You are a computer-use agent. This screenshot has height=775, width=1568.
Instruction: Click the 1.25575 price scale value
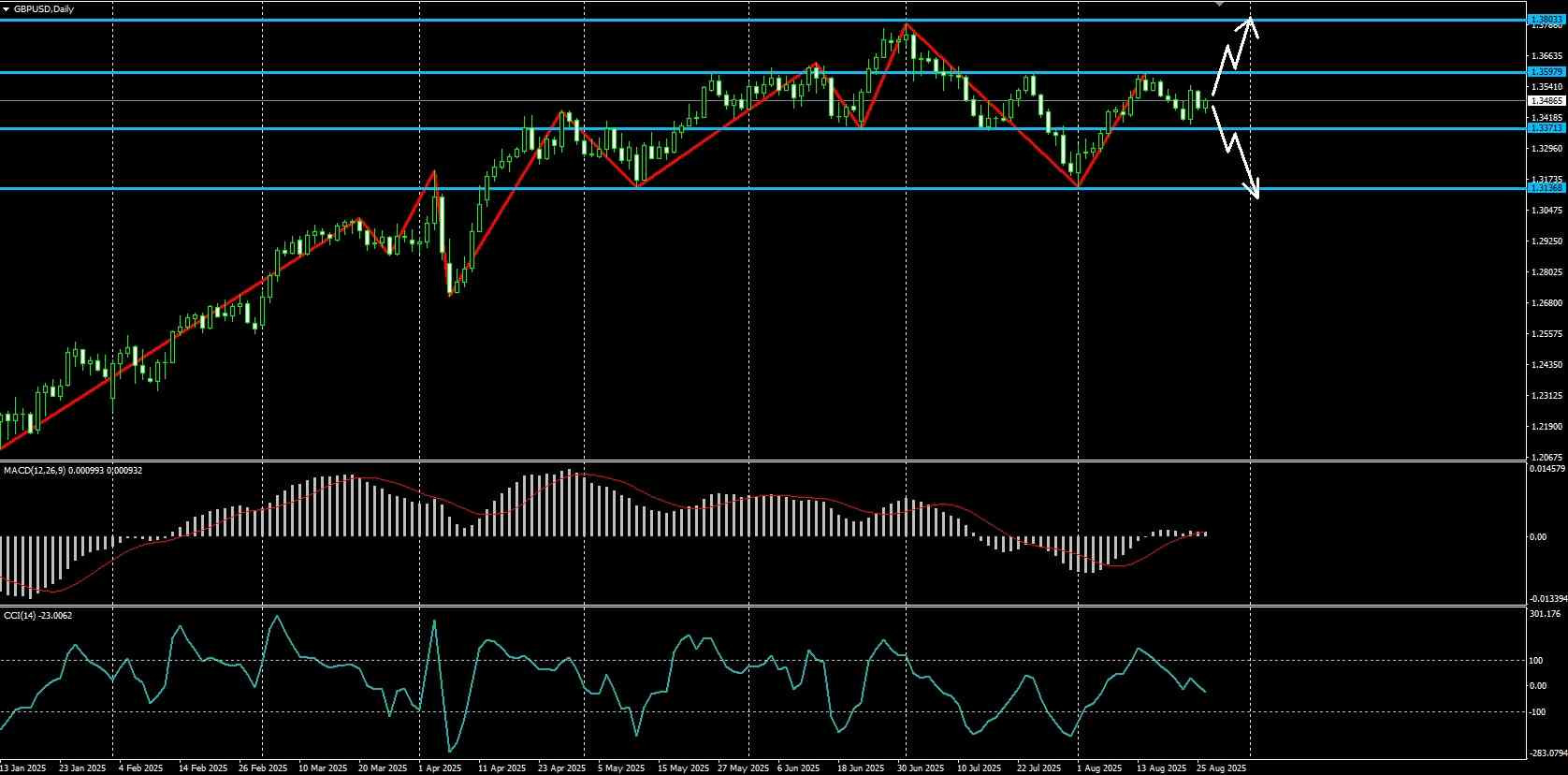click(1547, 333)
